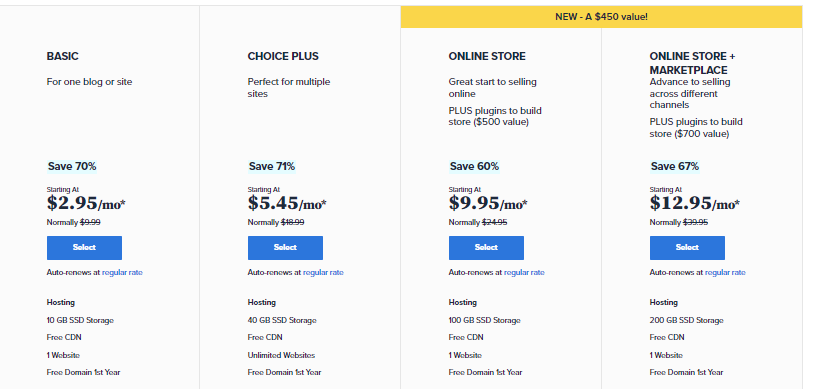Click the ONLINE STORE + MARKETPLACE heading
This screenshot has height=389, width=814.
[692, 63]
